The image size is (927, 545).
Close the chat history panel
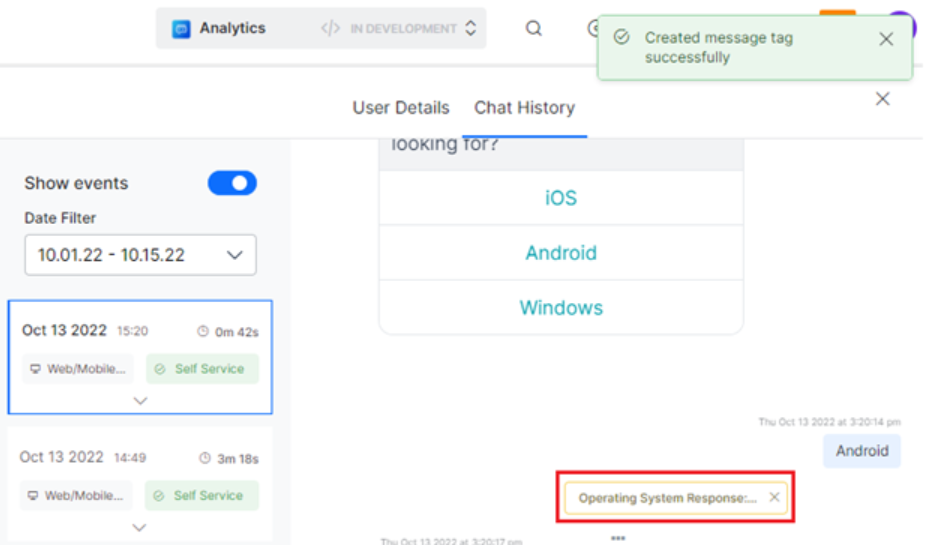point(882,98)
